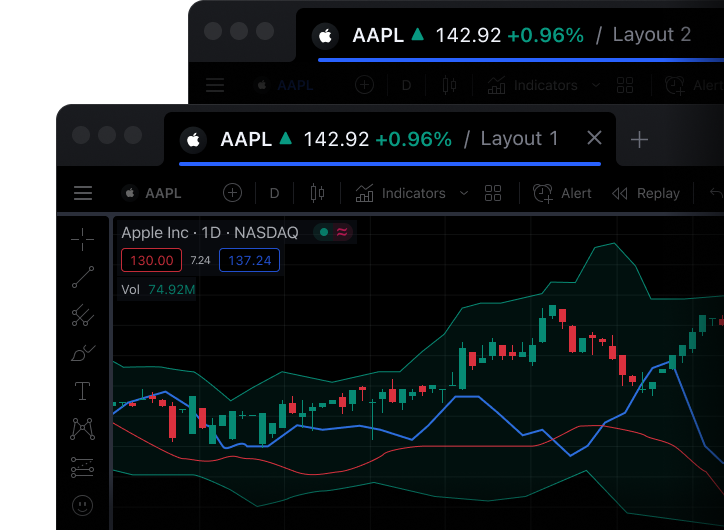Create a price Alert

click(x=562, y=193)
